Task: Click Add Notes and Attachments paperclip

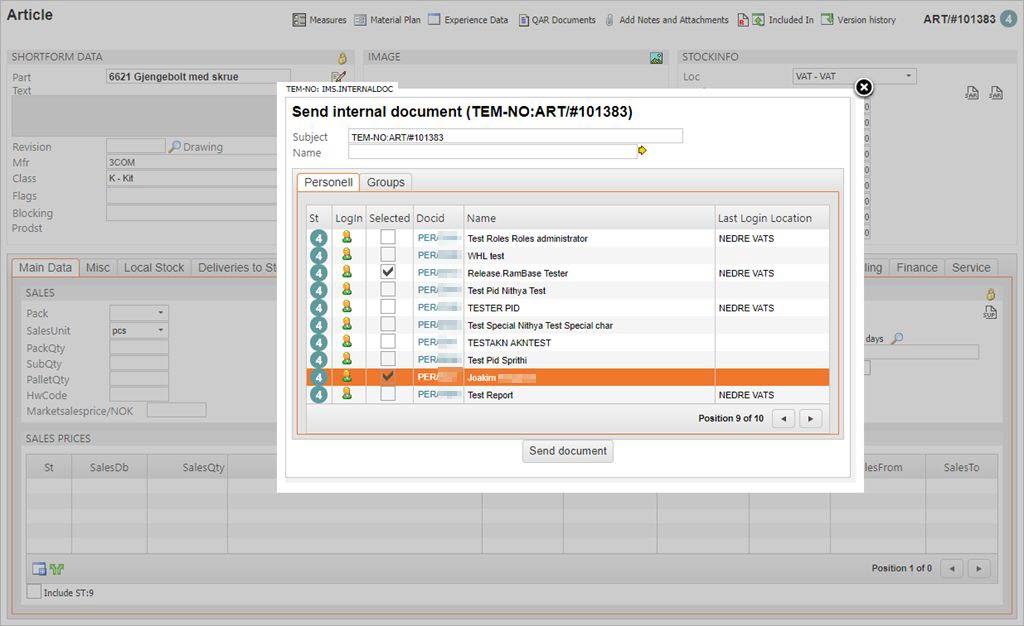Action: coord(609,20)
